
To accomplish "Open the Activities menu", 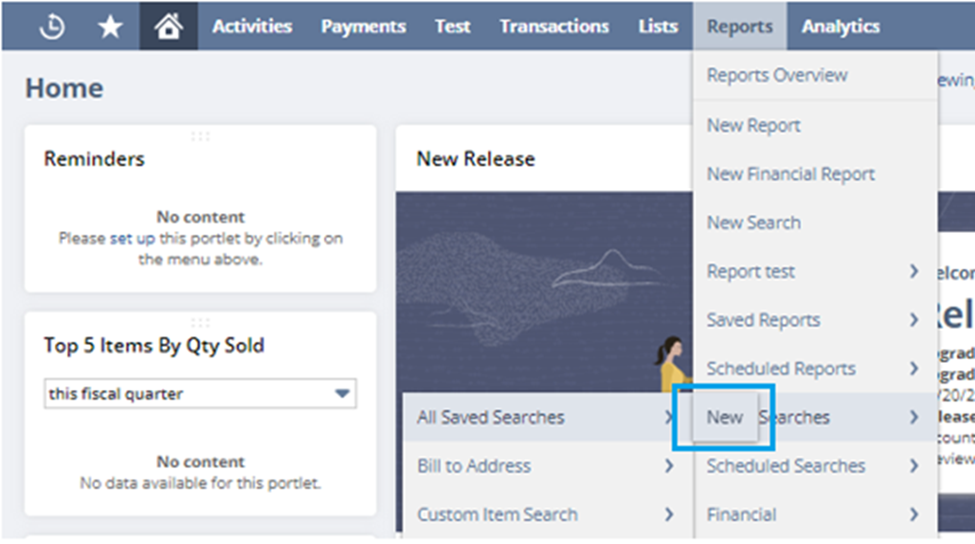I will tap(252, 26).
